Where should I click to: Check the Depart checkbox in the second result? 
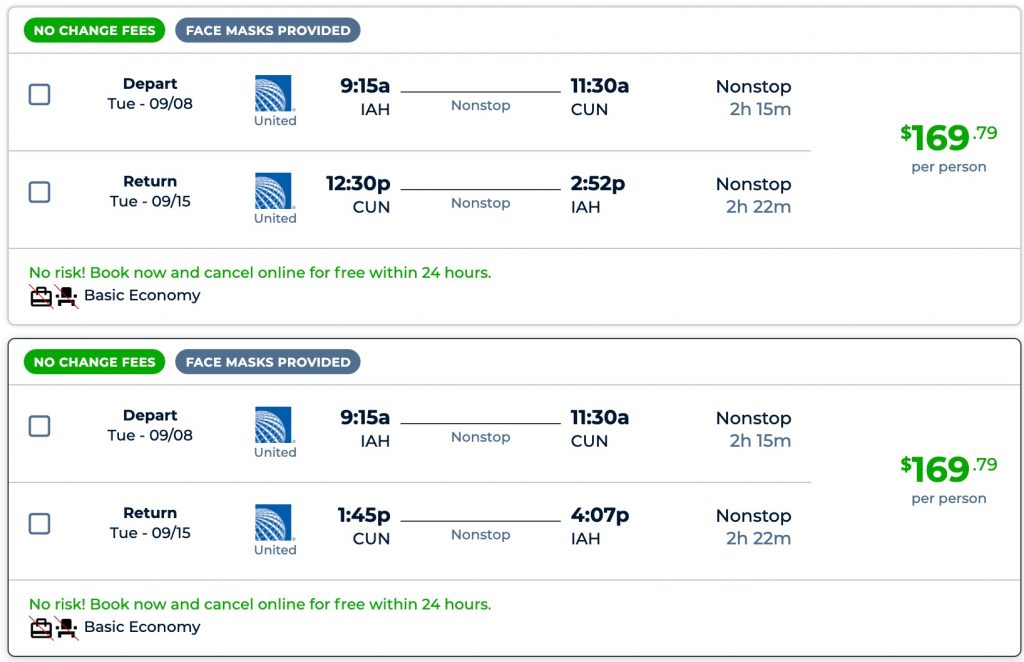[39, 427]
